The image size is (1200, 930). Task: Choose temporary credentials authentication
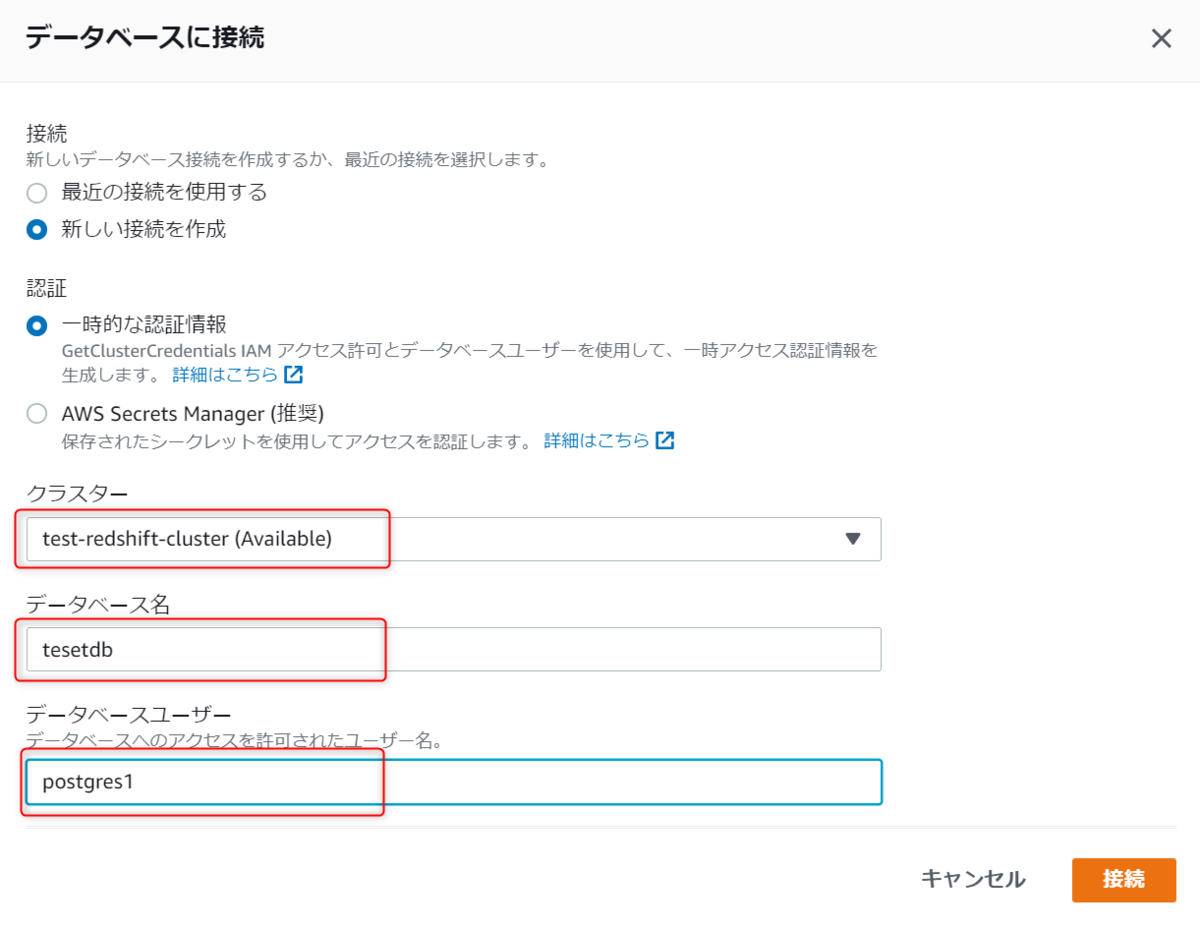37,326
